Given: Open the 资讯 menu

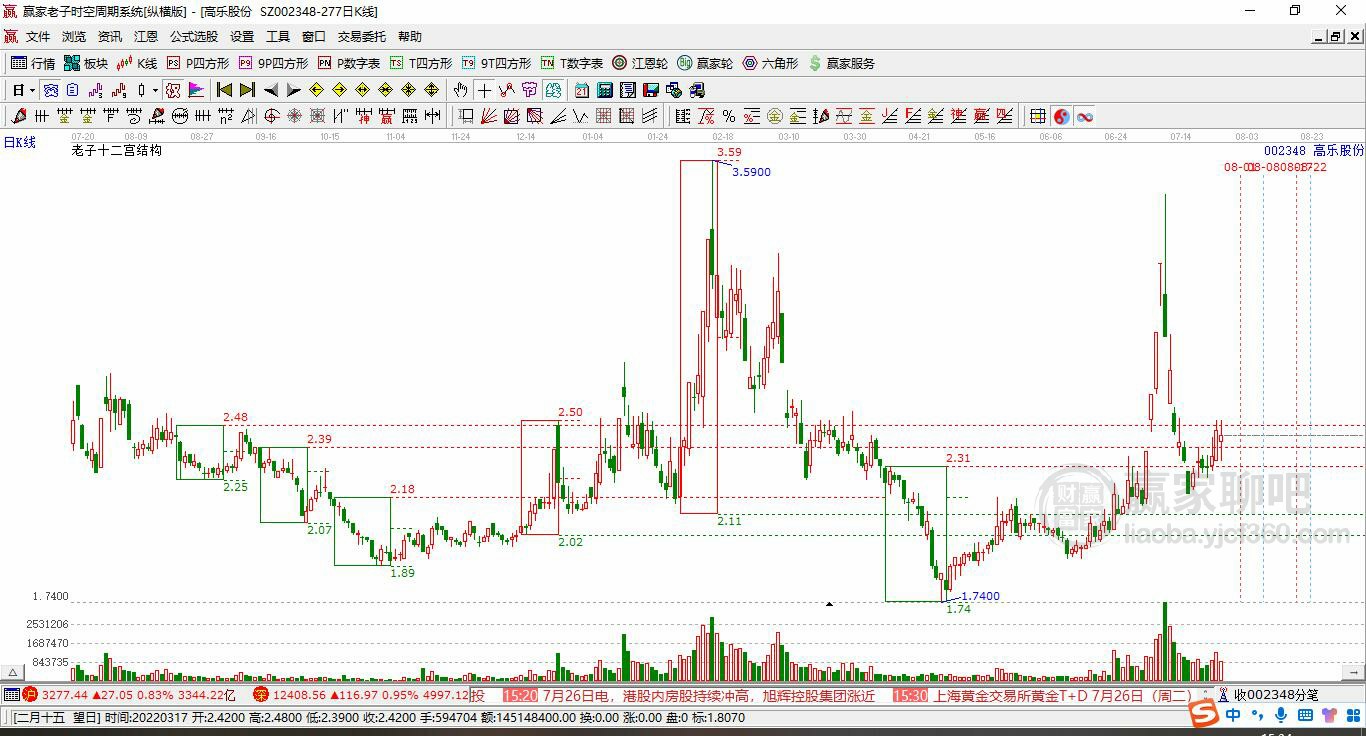Looking at the screenshot, I should (110, 37).
